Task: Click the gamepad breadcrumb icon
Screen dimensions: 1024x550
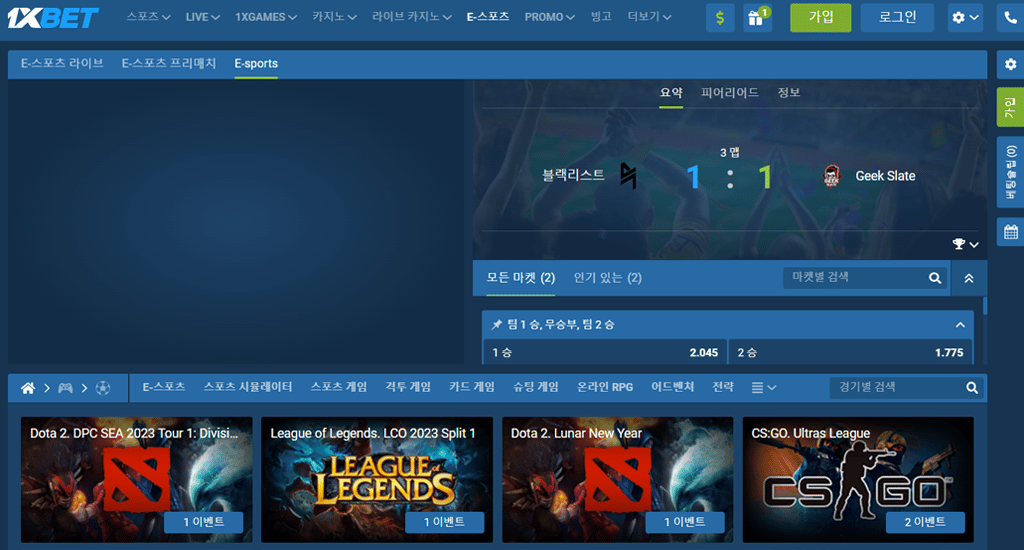Action: click(x=65, y=388)
